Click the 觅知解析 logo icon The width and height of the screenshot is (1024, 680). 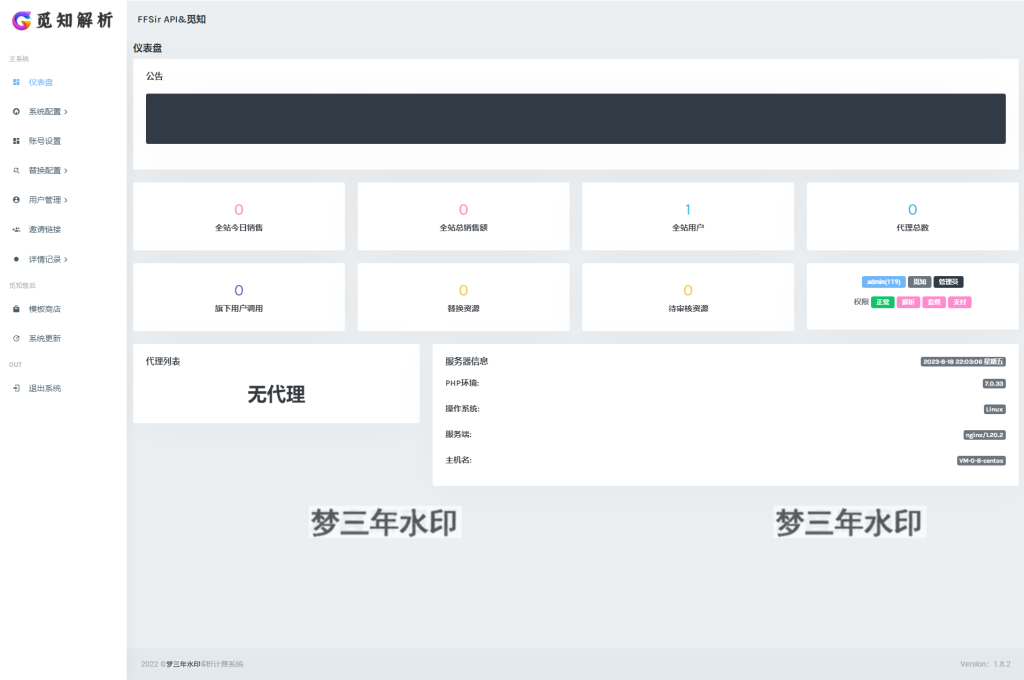(x=22, y=21)
